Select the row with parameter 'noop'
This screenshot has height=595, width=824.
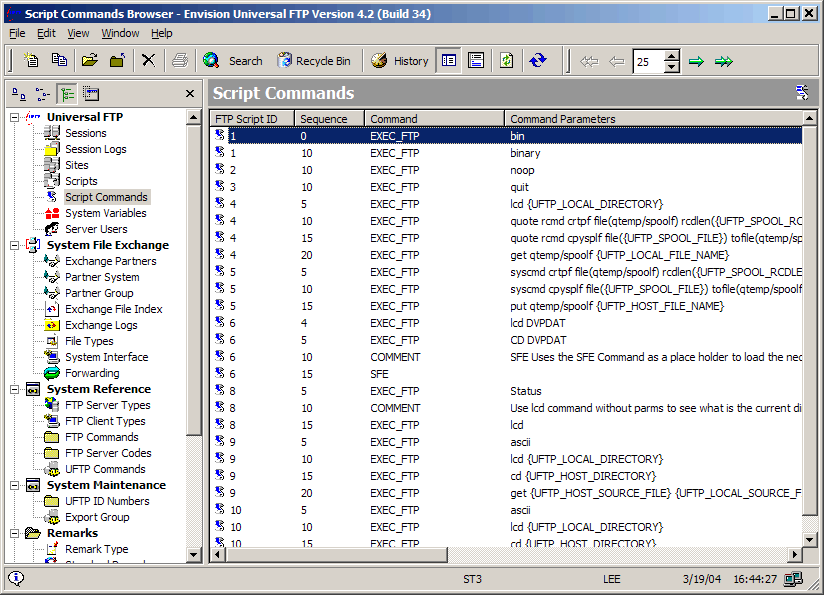(506, 170)
